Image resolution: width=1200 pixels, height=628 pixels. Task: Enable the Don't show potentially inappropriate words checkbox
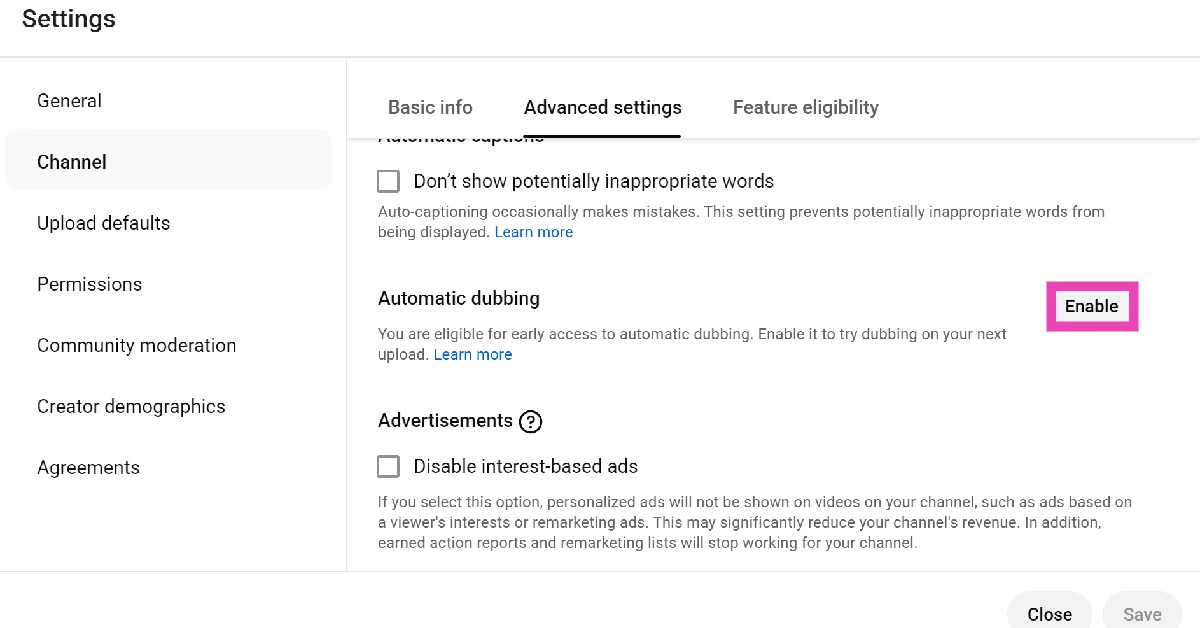388,181
